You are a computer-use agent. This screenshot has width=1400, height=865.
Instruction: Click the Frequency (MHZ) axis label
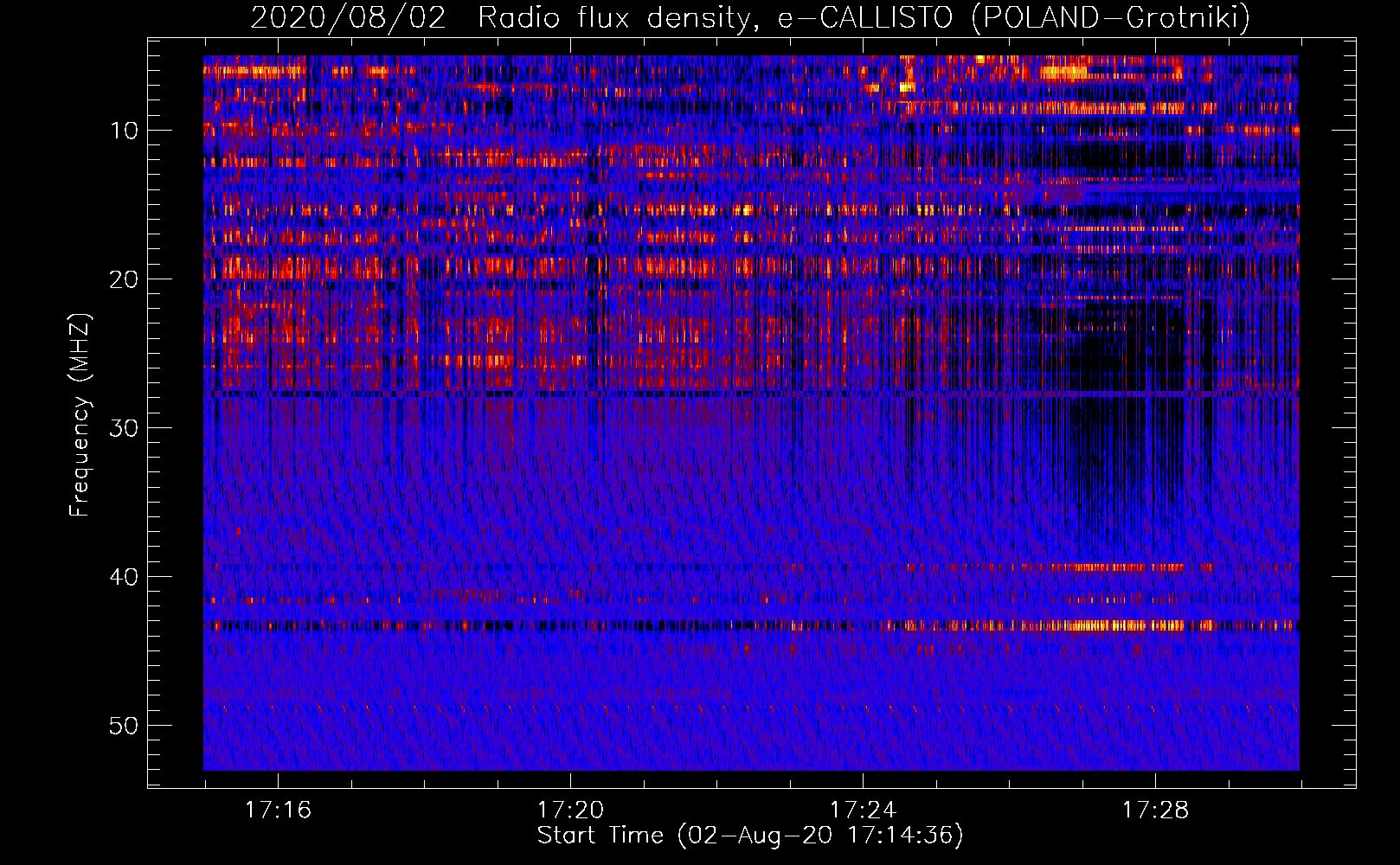pyautogui.click(x=80, y=415)
